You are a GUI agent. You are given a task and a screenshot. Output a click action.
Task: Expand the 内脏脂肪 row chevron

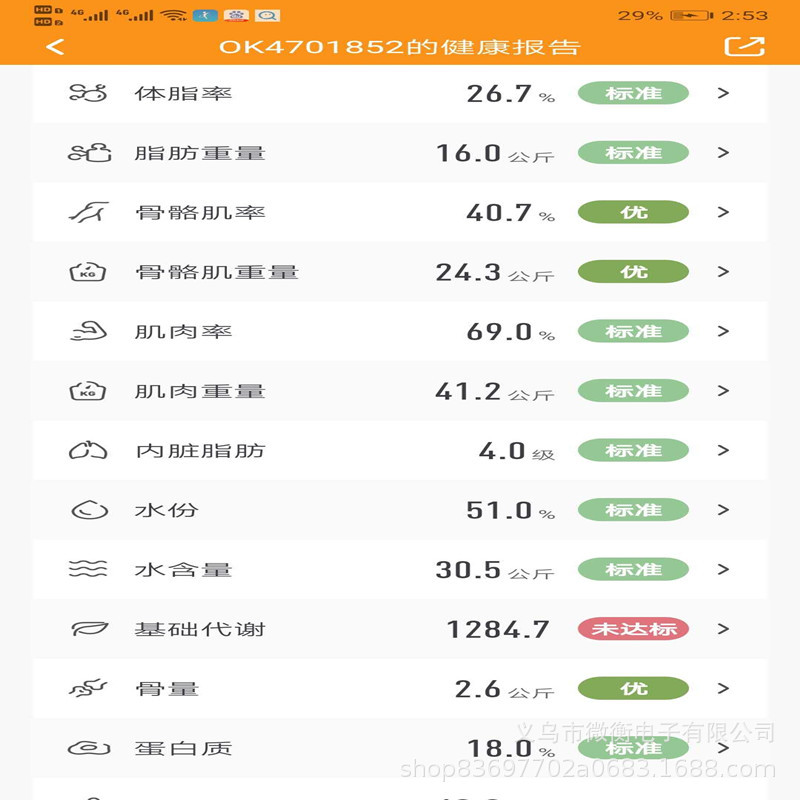(x=724, y=450)
